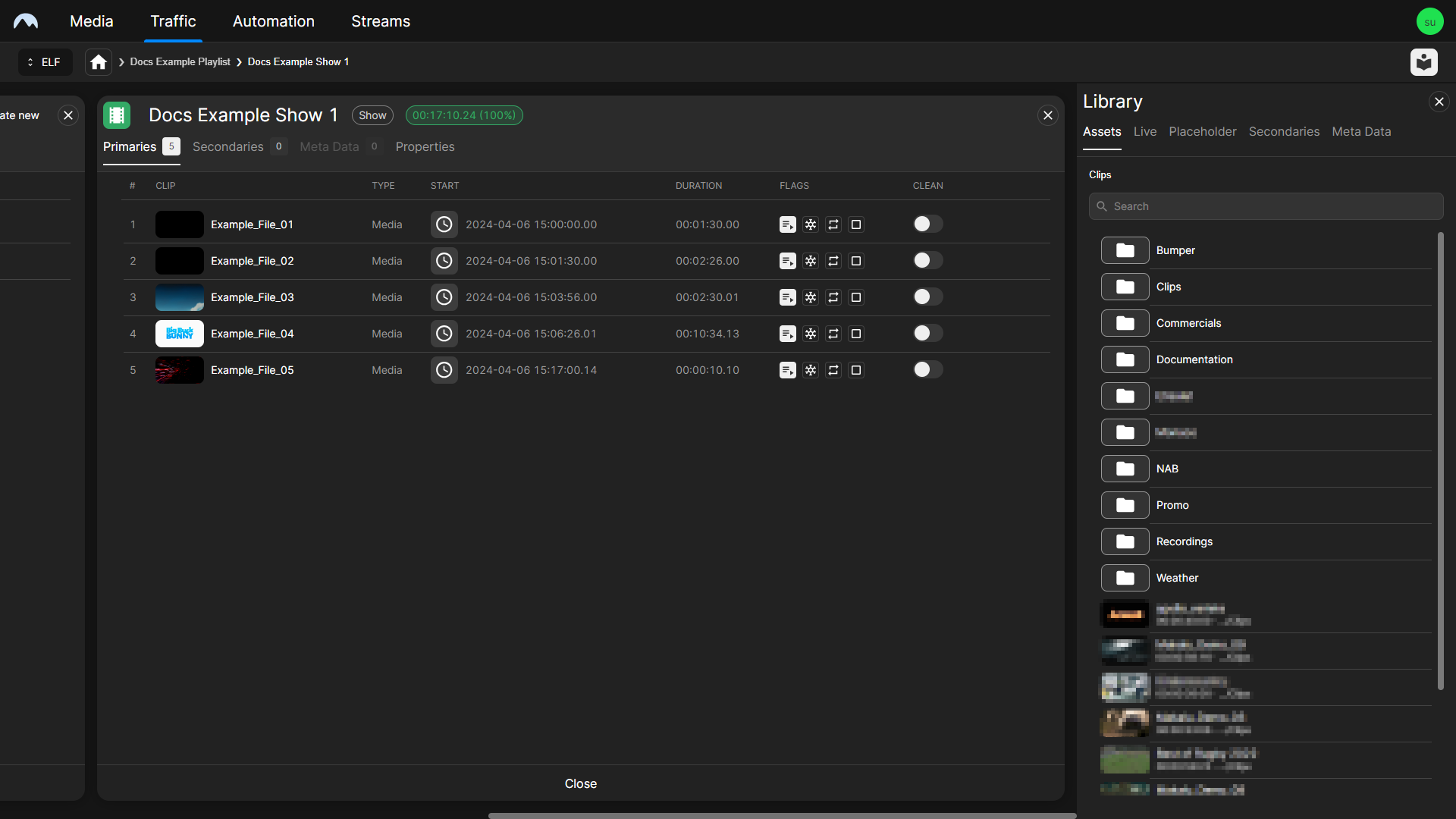
Task: Click the horizontal scrollbar at bottom
Action: coord(782,816)
